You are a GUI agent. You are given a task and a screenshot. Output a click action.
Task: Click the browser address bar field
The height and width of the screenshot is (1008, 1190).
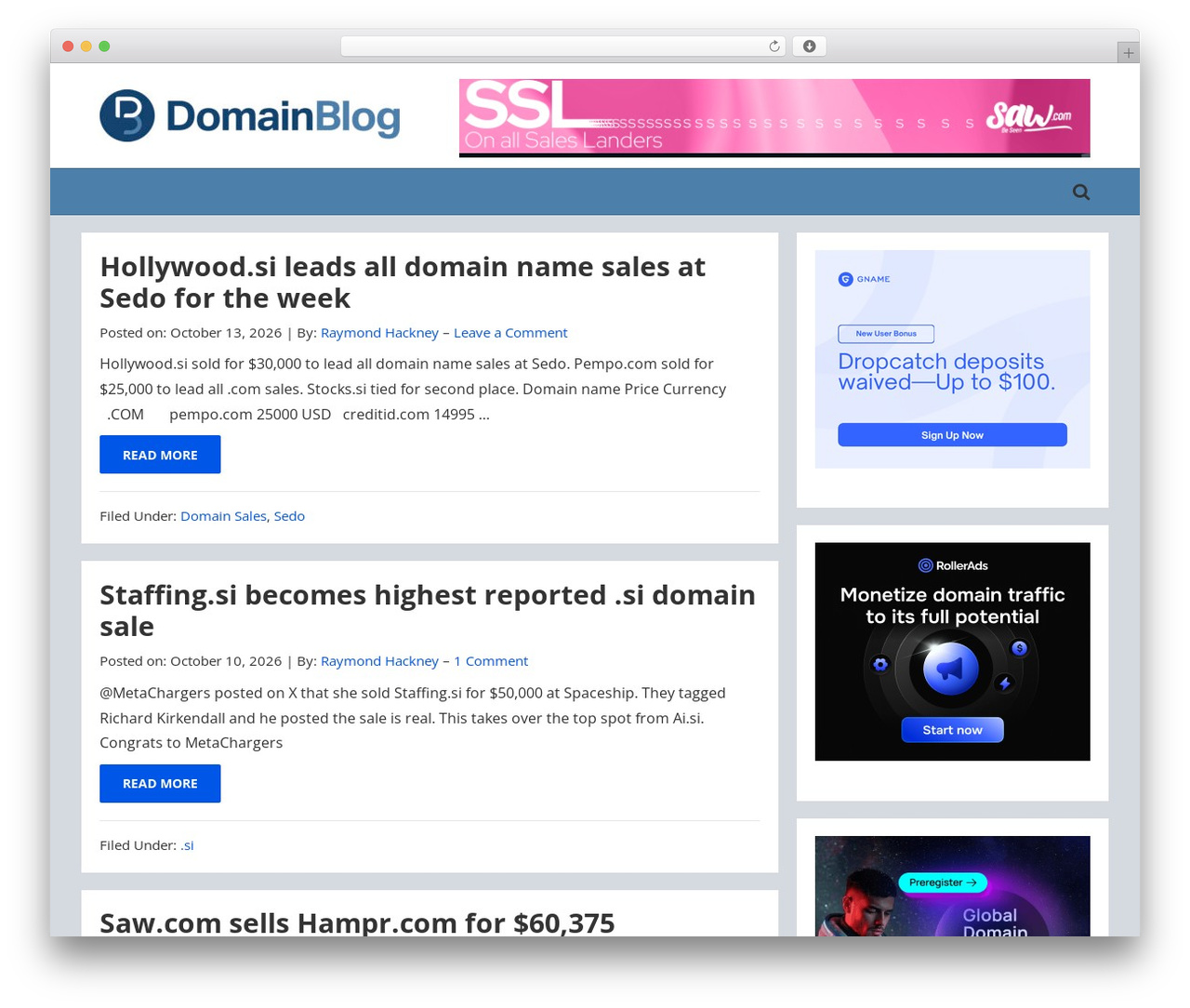pos(562,46)
